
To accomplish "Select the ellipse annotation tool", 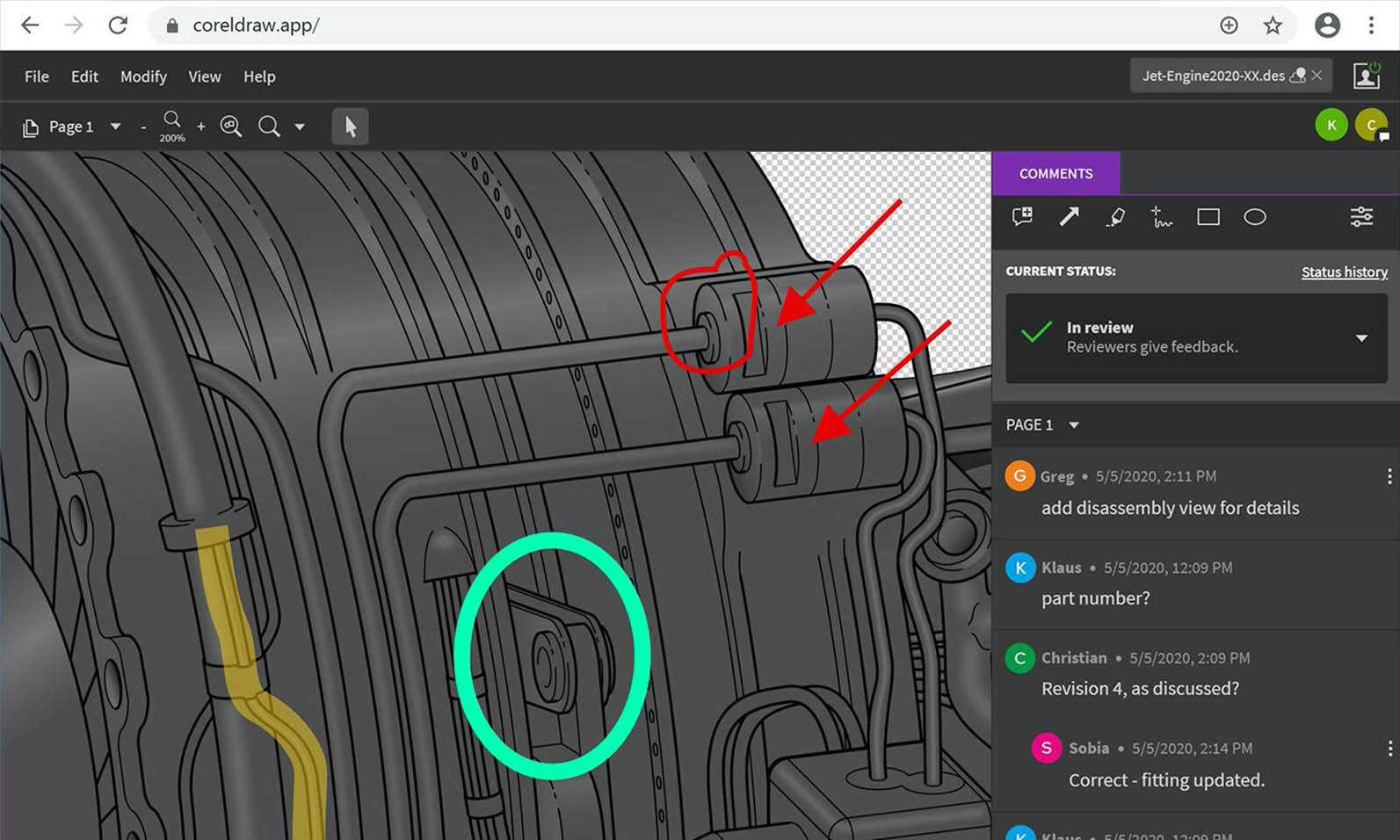I will tap(1255, 217).
